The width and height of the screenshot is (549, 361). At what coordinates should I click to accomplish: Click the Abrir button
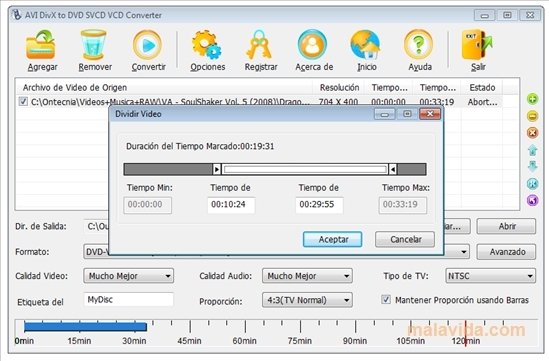click(506, 226)
